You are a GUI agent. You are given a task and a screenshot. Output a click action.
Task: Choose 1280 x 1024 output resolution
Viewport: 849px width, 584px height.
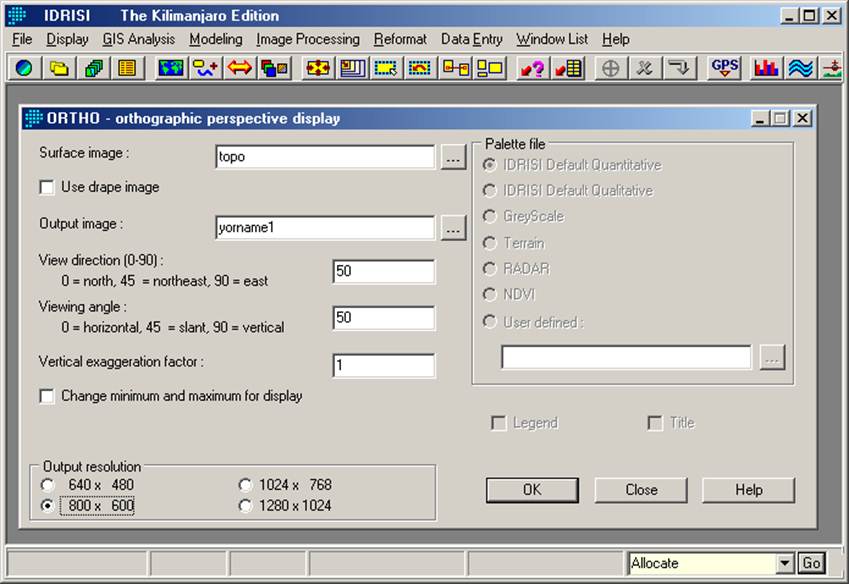click(245, 506)
